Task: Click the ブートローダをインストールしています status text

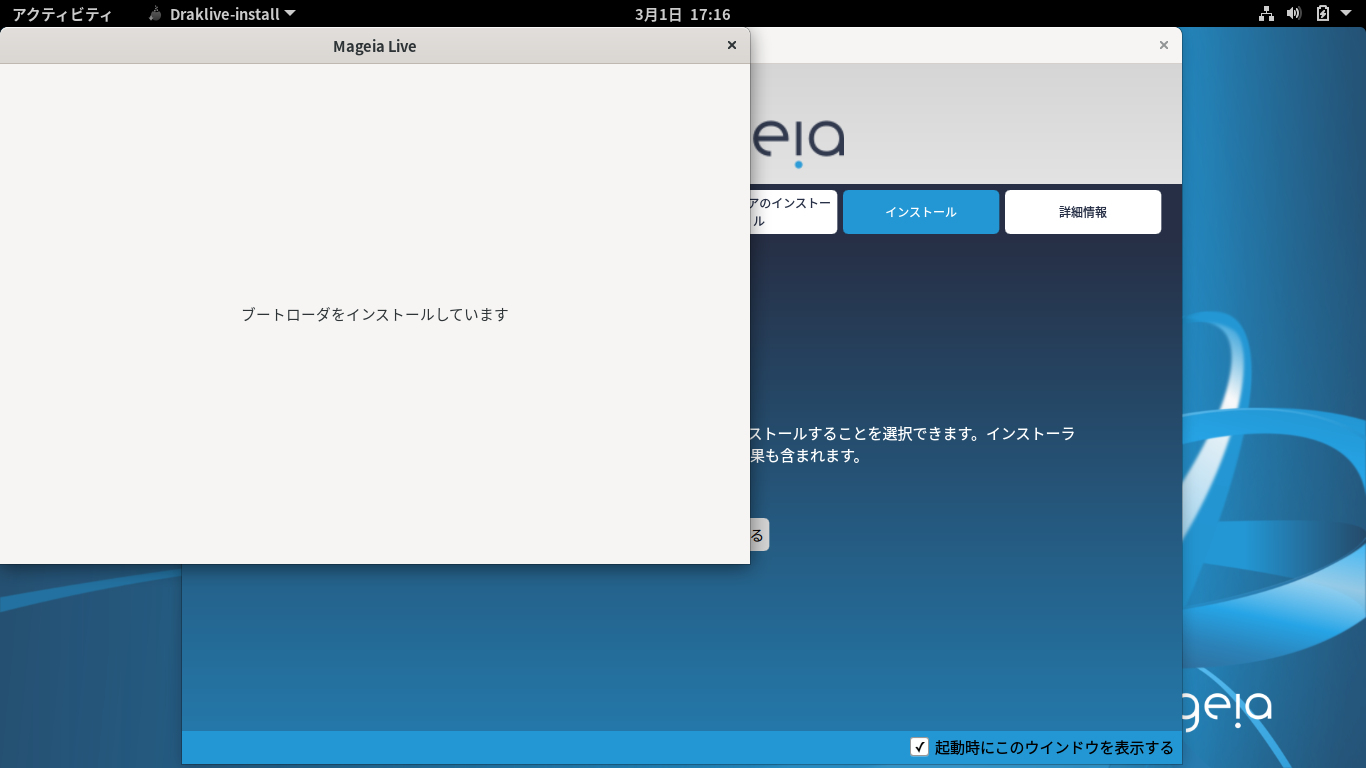Action: 375,314
